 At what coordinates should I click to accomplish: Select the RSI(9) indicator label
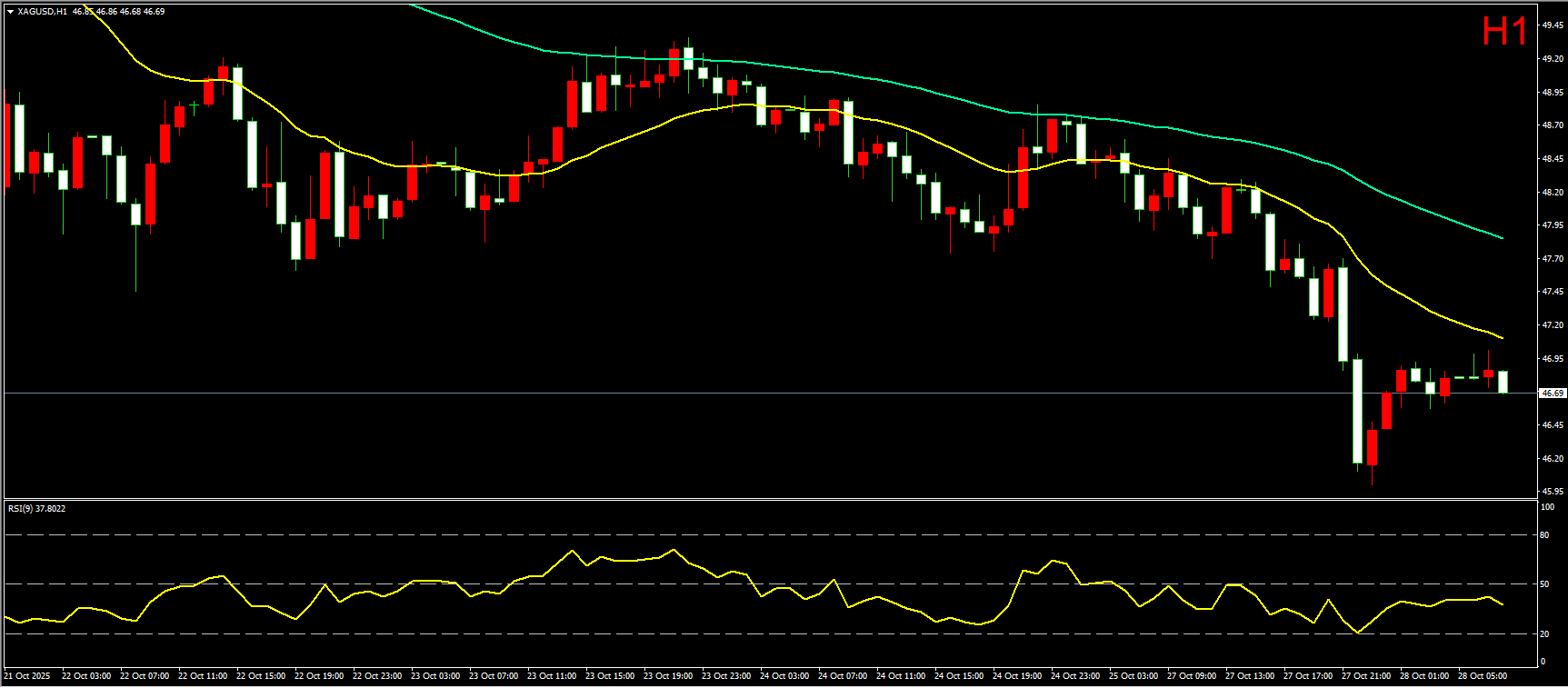[x=36, y=508]
